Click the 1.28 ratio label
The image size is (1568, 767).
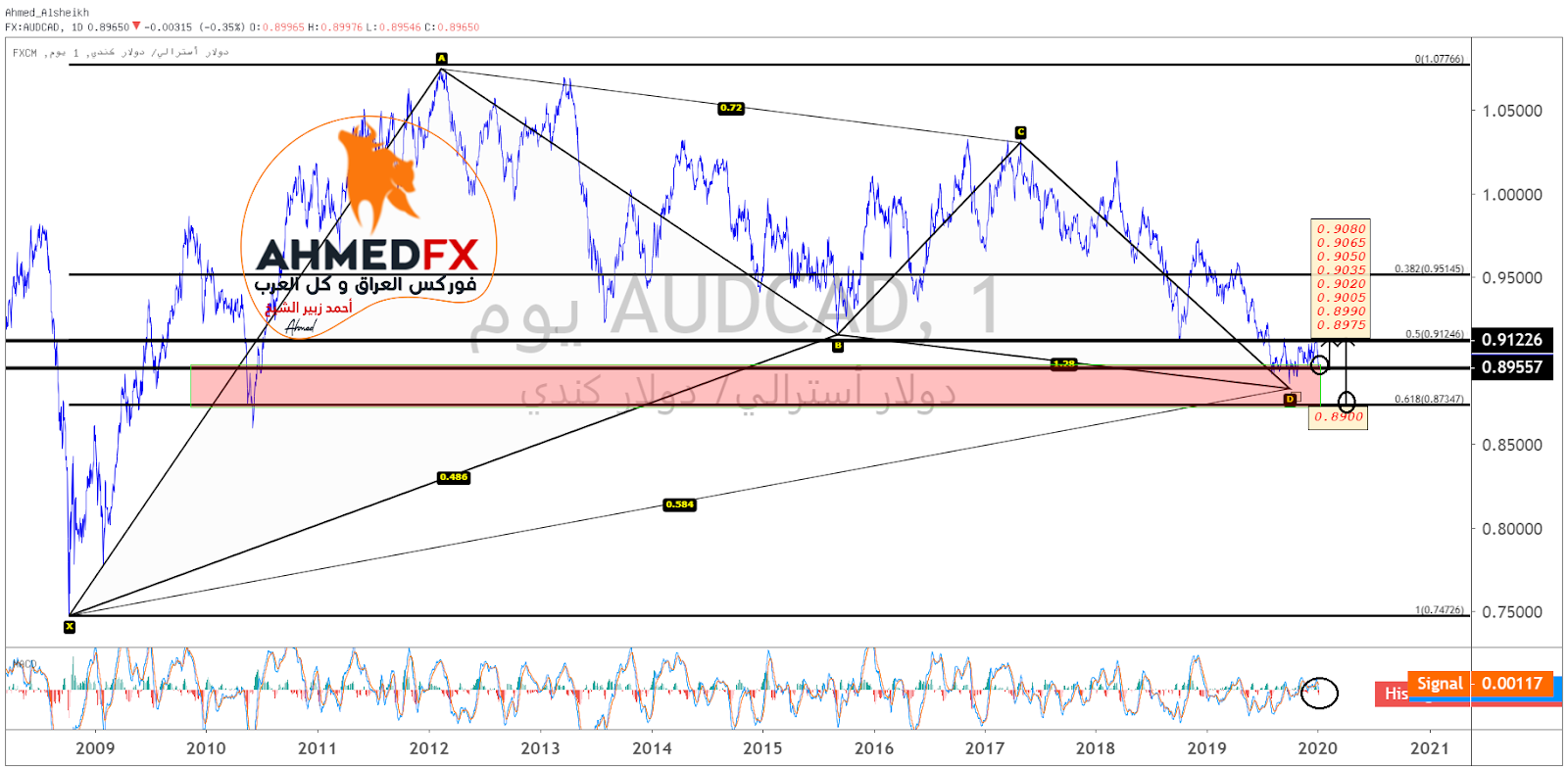pos(1063,363)
